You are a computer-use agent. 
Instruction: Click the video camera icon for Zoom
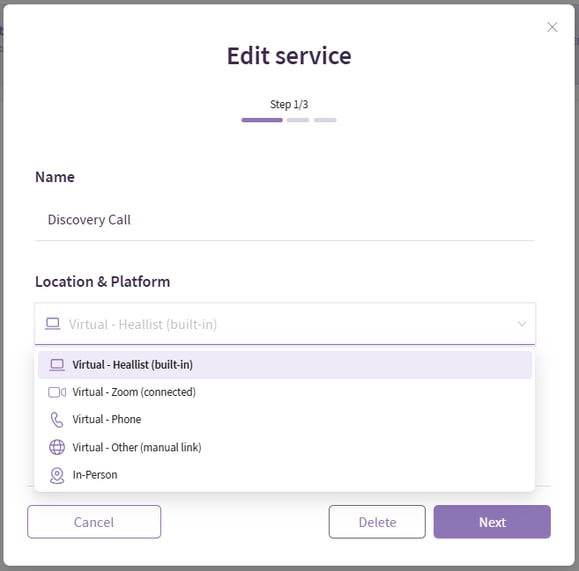pyautogui.click(x=57, y=392)
